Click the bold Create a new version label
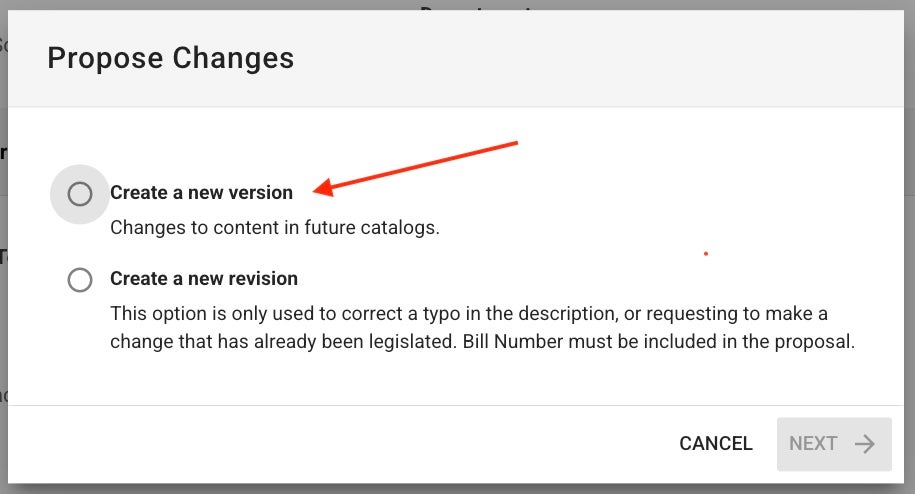 pos(201,192)
